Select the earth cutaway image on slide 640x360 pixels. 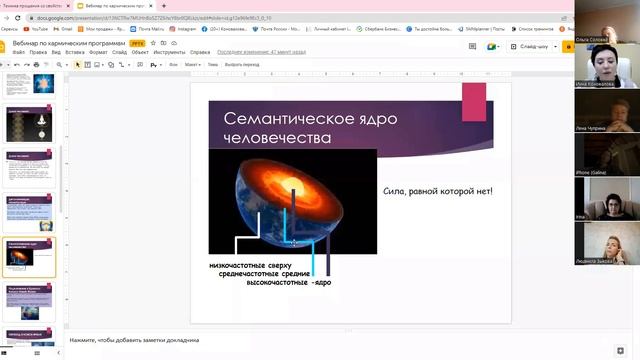[293, 201]
